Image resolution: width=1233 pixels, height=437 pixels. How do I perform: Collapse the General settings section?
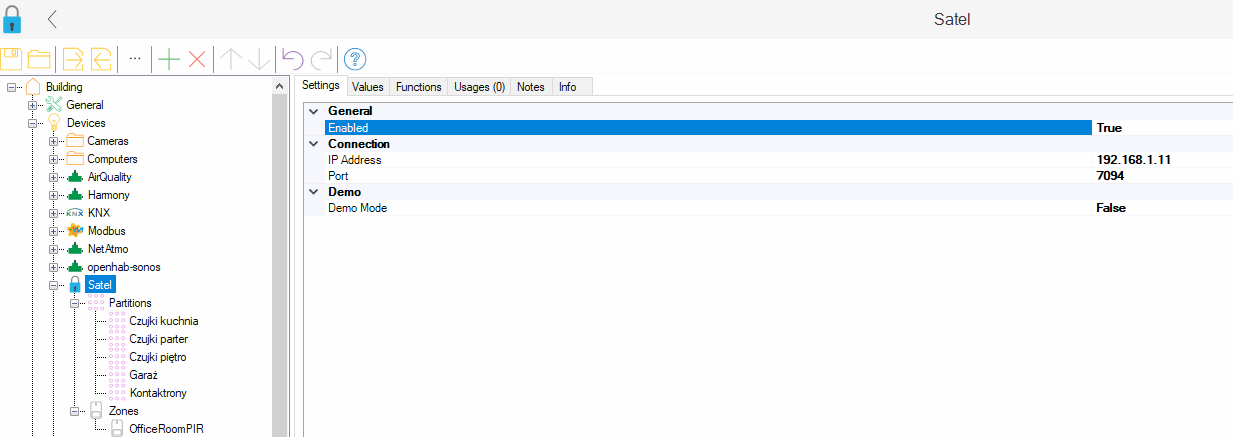point(314,111)
